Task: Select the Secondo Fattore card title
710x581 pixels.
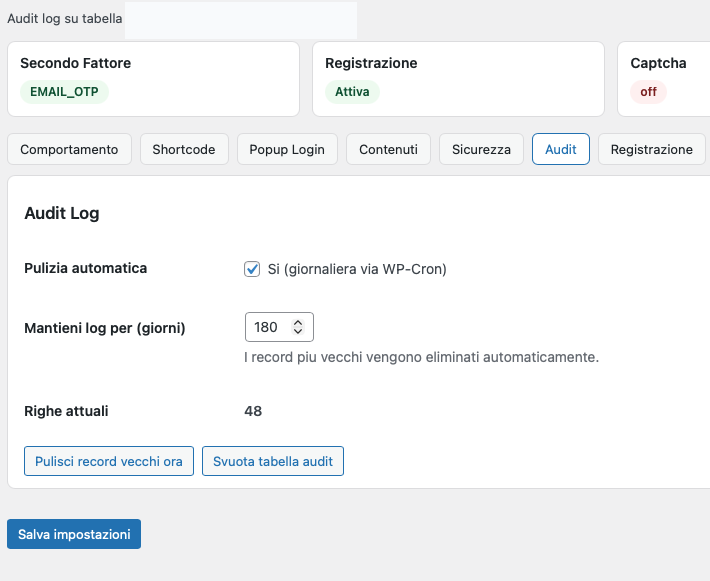Action: pos(75,63)
